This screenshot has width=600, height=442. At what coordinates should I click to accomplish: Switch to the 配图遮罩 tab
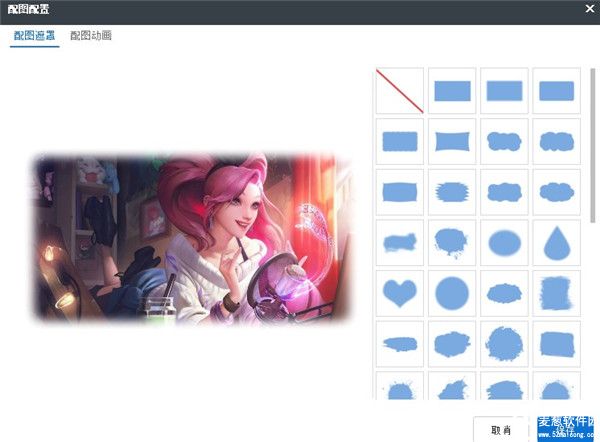point(34,36)
